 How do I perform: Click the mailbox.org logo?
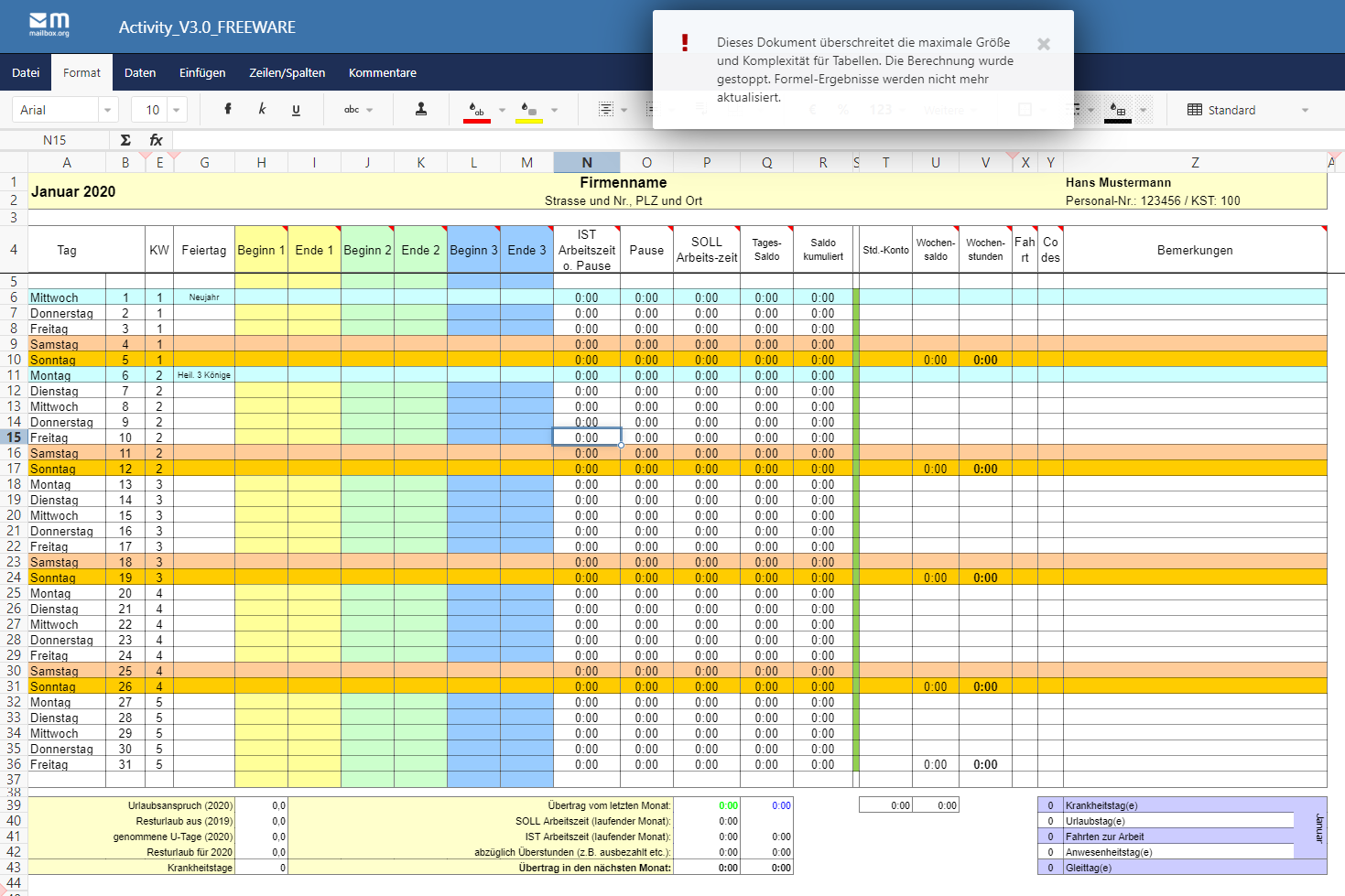(x=49, y=25)
